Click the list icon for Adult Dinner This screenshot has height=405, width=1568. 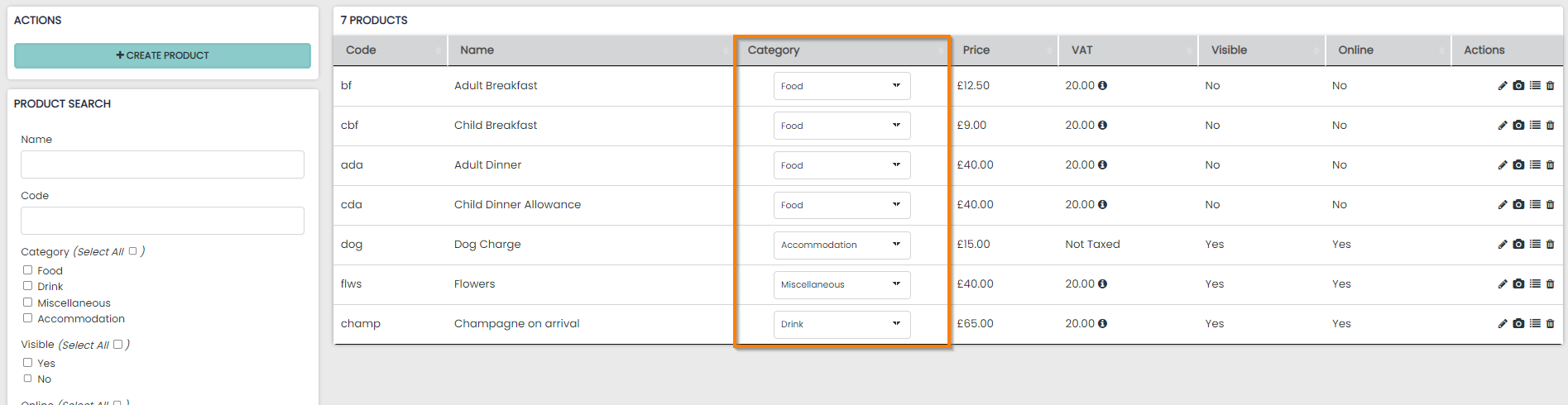click(x=1535, y=165)
